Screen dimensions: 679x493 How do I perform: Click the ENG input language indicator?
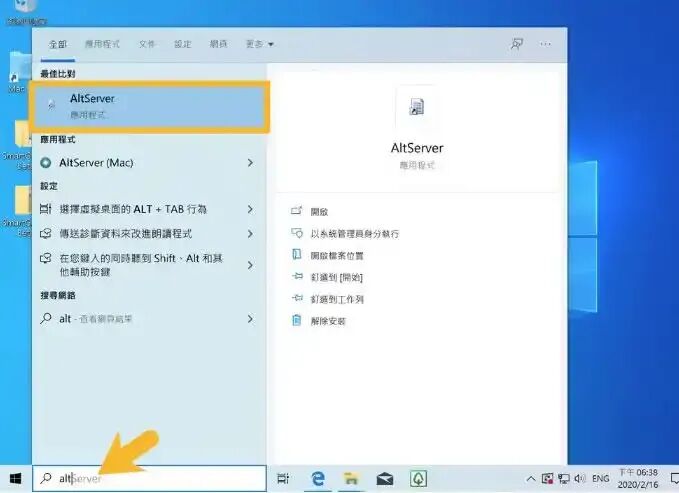(x=601, y=478)
